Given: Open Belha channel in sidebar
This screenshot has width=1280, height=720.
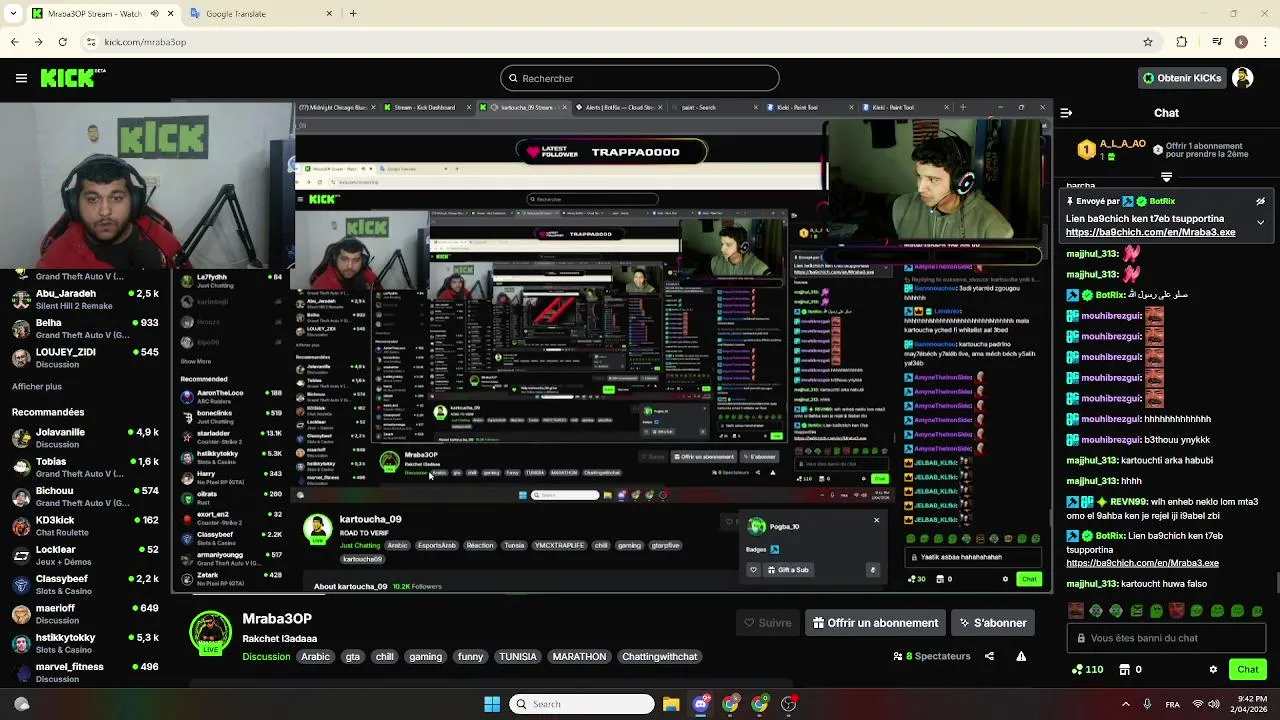Looking at the screenshot, I should [x=86, y=328].
